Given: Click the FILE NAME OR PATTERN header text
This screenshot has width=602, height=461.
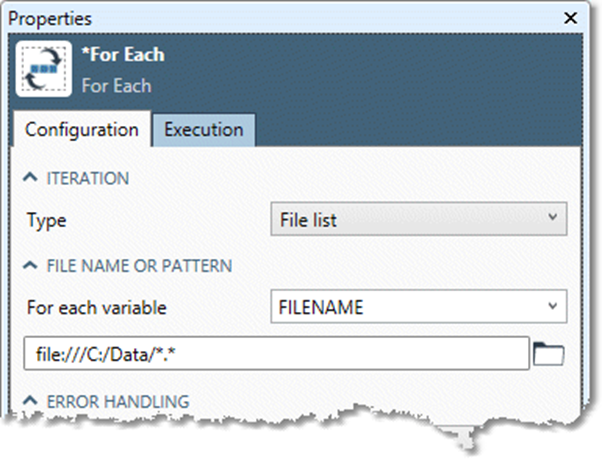Looking at the screenshot, I should click(x=140, y=266).
